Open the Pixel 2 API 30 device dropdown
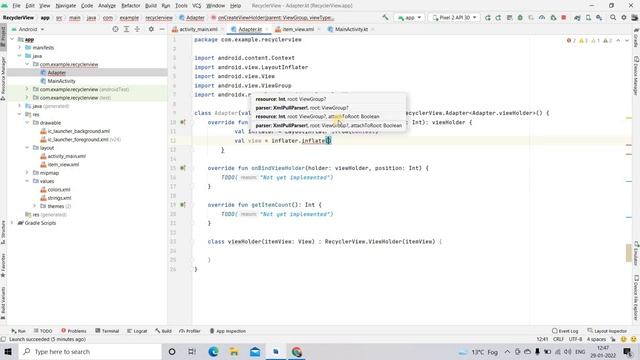This screenshot has width=640, height=360. click(454, 18)
